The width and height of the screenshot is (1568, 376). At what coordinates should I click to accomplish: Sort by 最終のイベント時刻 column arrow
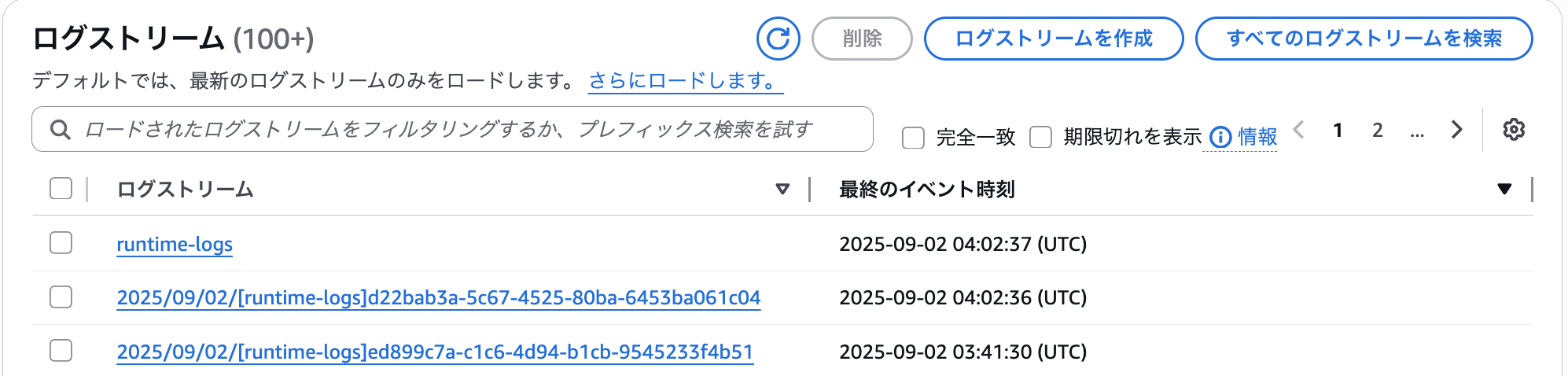coord(1504,189)
